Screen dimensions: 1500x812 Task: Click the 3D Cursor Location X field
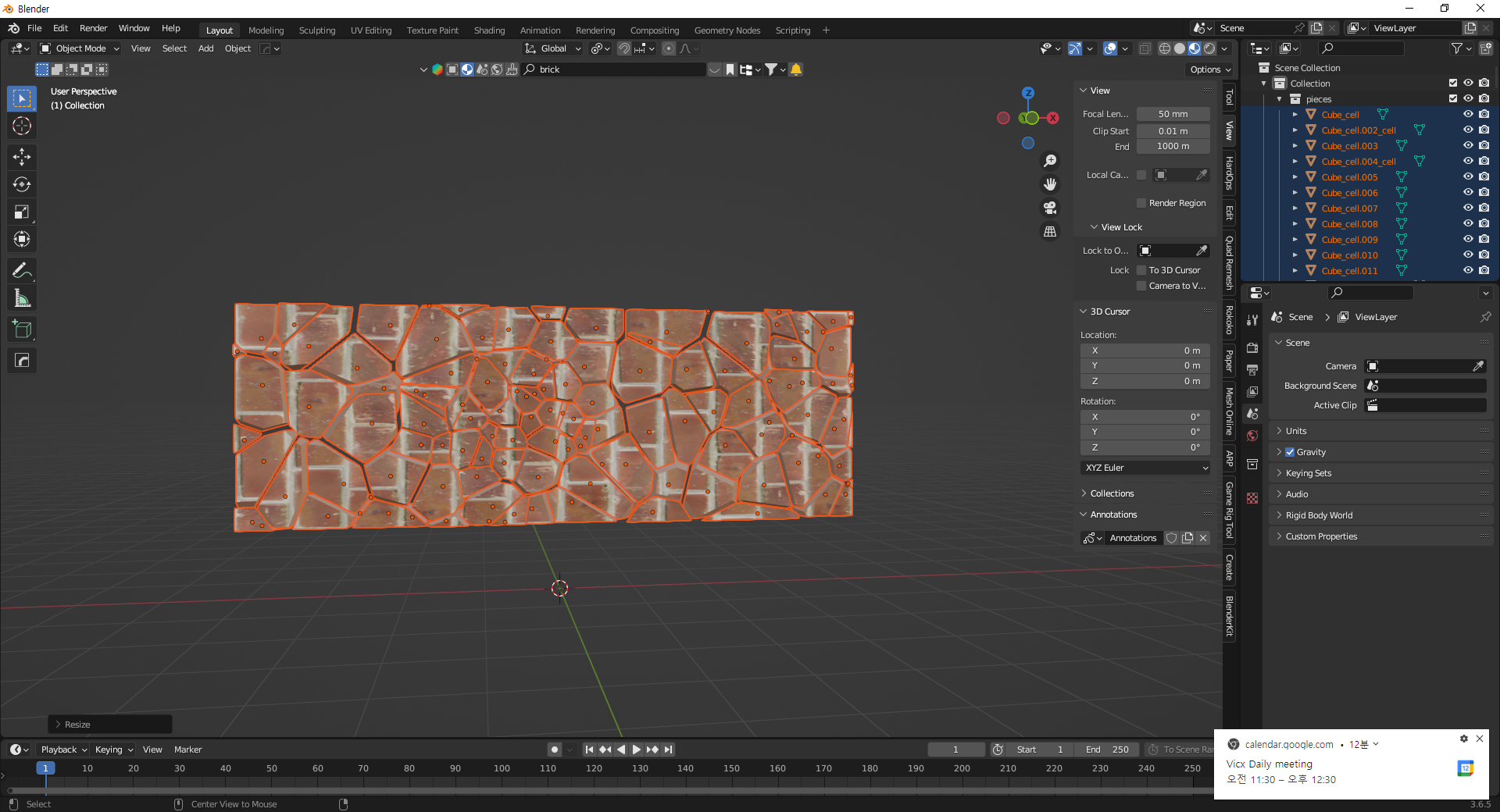[x=1145, y=351]
